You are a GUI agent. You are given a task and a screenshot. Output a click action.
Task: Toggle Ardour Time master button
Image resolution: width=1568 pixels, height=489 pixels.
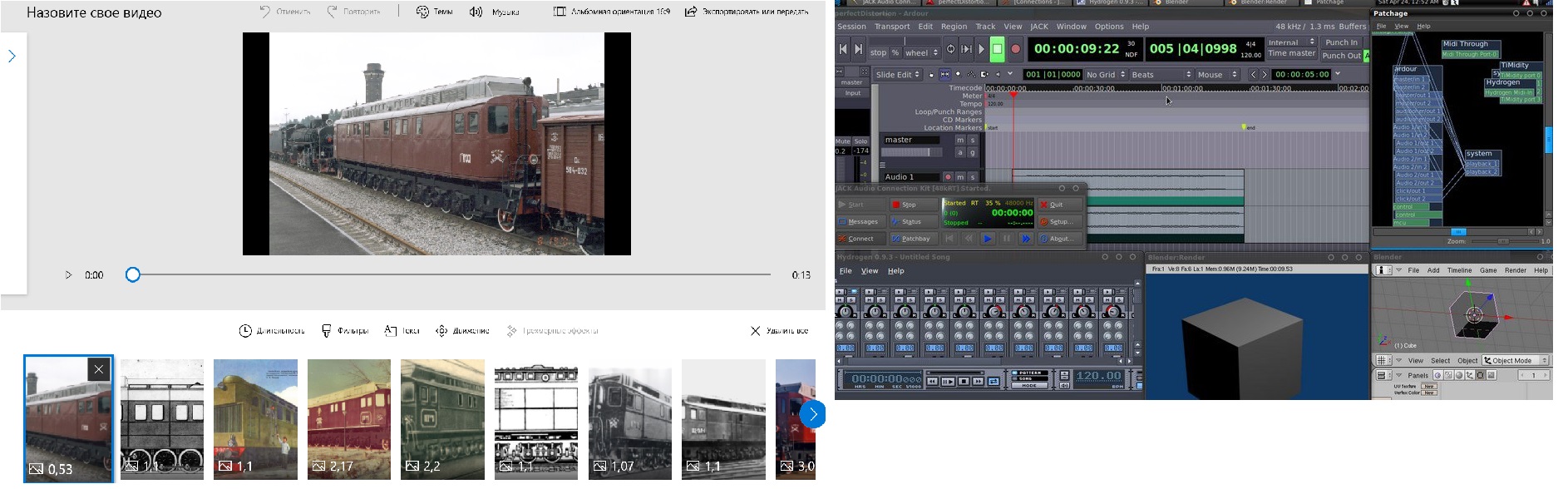click(x=1291, y=53)
